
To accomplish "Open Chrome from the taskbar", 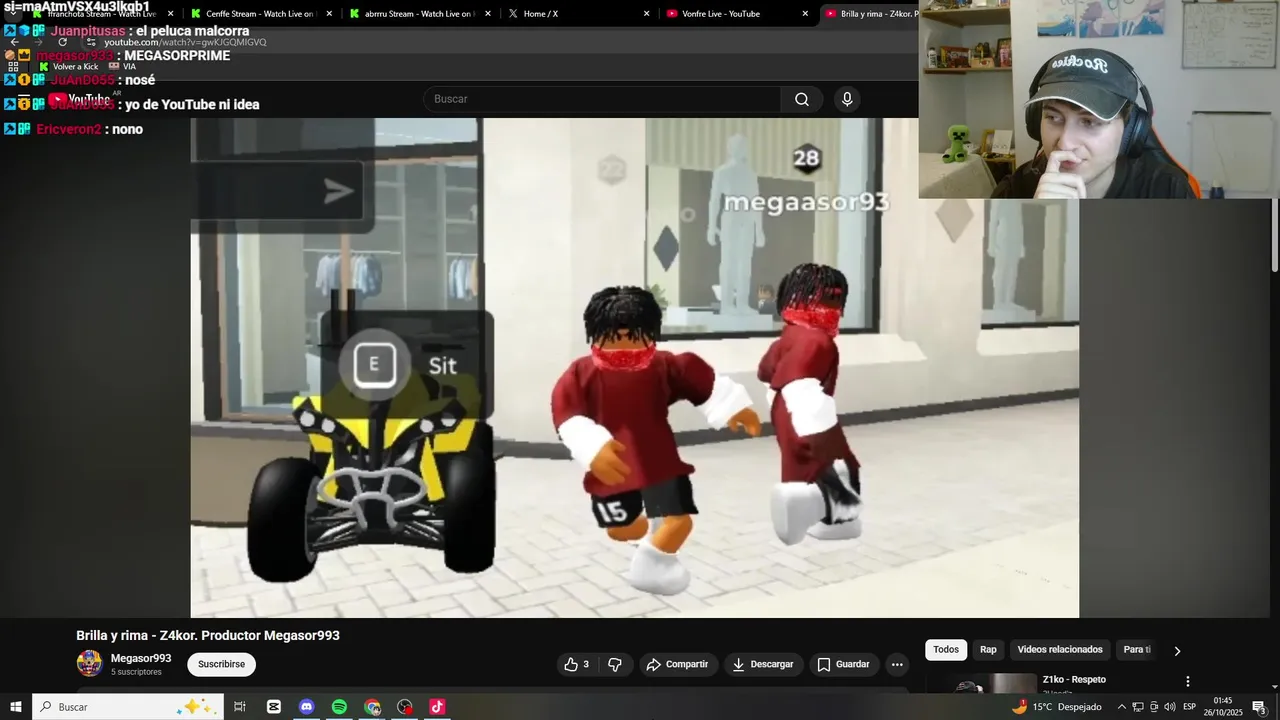I will (x=372, y=707).
